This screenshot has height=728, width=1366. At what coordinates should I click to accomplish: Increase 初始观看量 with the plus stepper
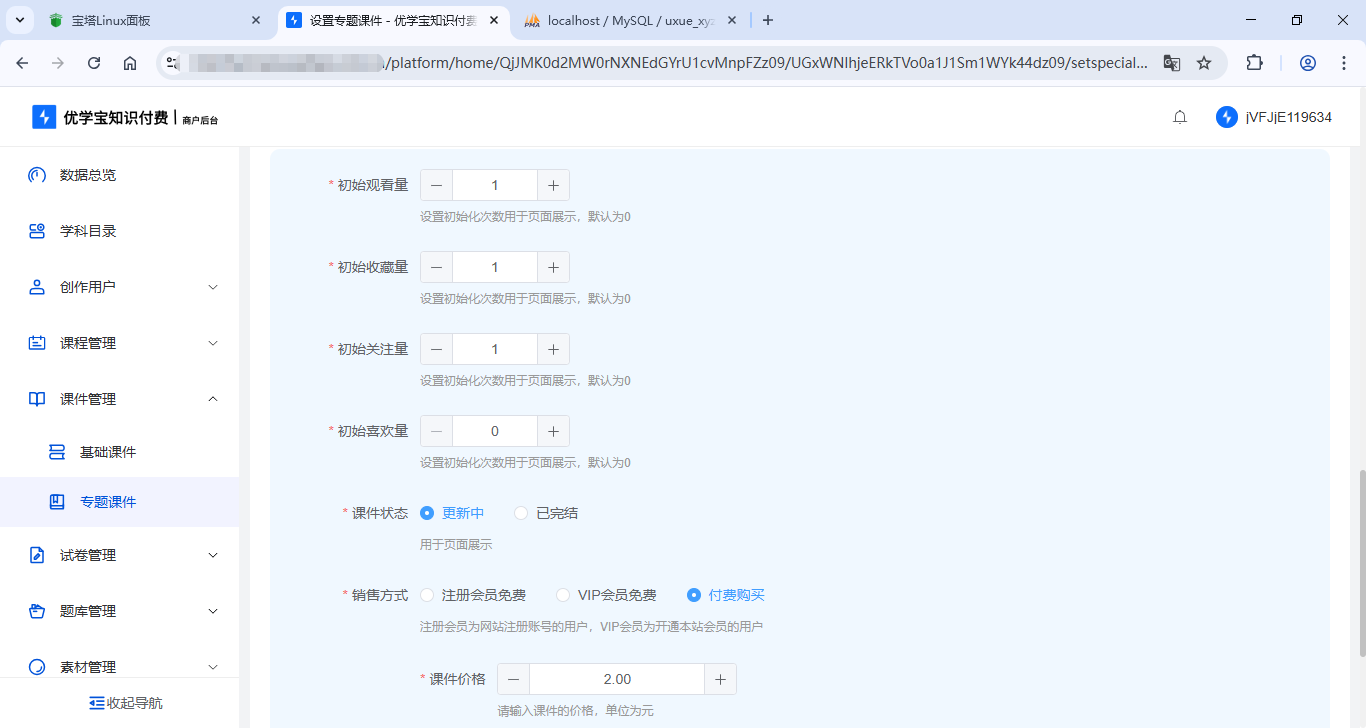[553, 184]
